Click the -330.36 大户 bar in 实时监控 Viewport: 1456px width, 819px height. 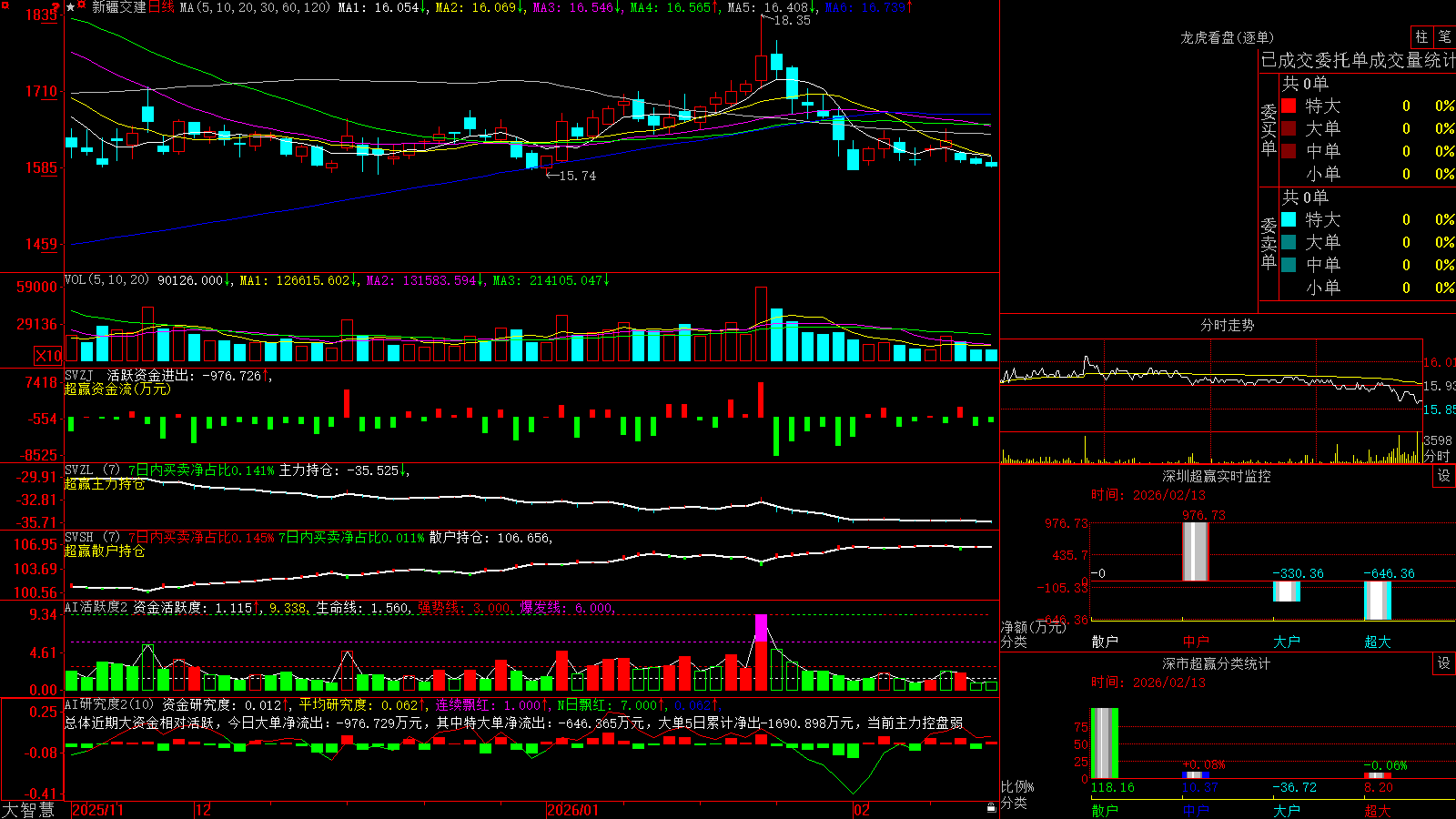1287,591
